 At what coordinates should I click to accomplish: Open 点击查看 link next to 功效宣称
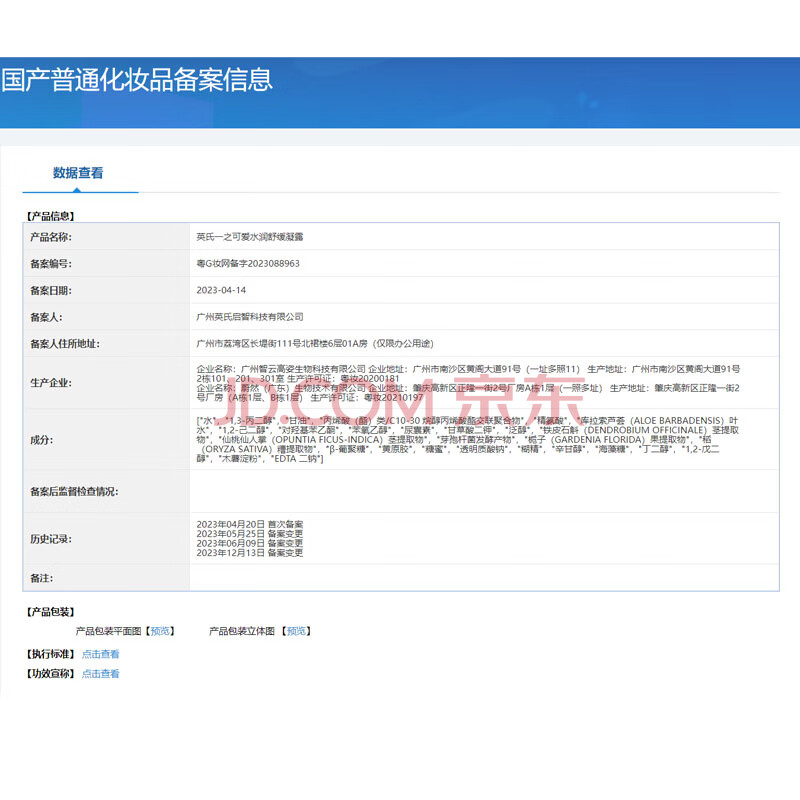pyautogui.click(x=100, y=674)
